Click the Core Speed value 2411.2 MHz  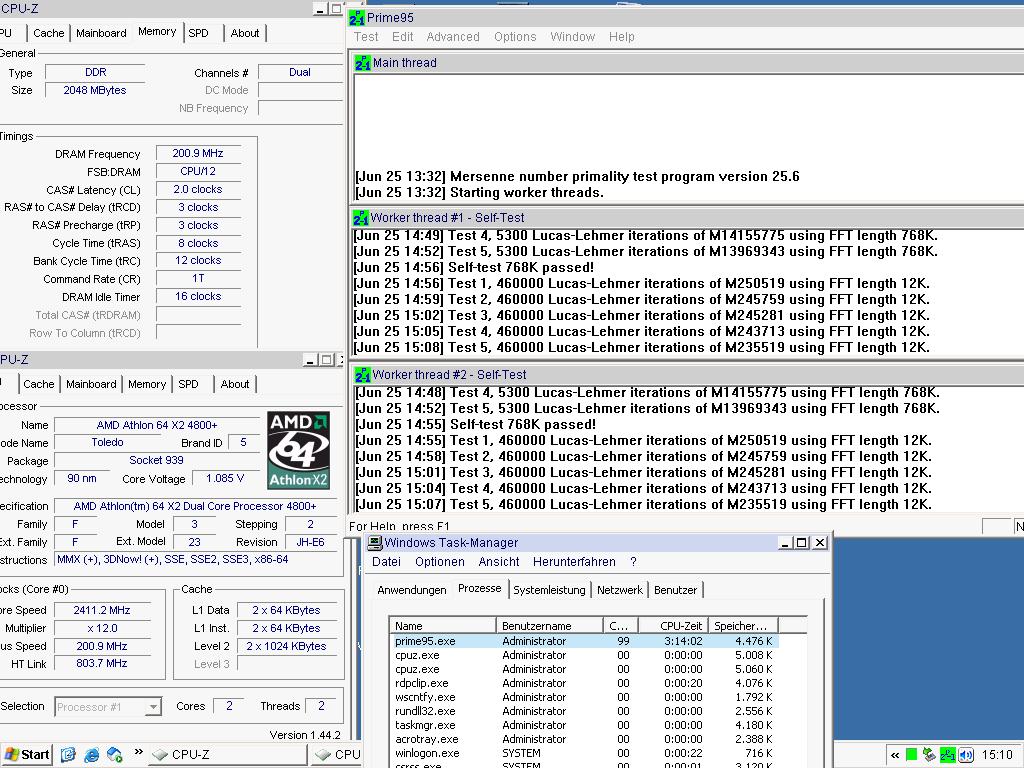(x=102, y=610)
